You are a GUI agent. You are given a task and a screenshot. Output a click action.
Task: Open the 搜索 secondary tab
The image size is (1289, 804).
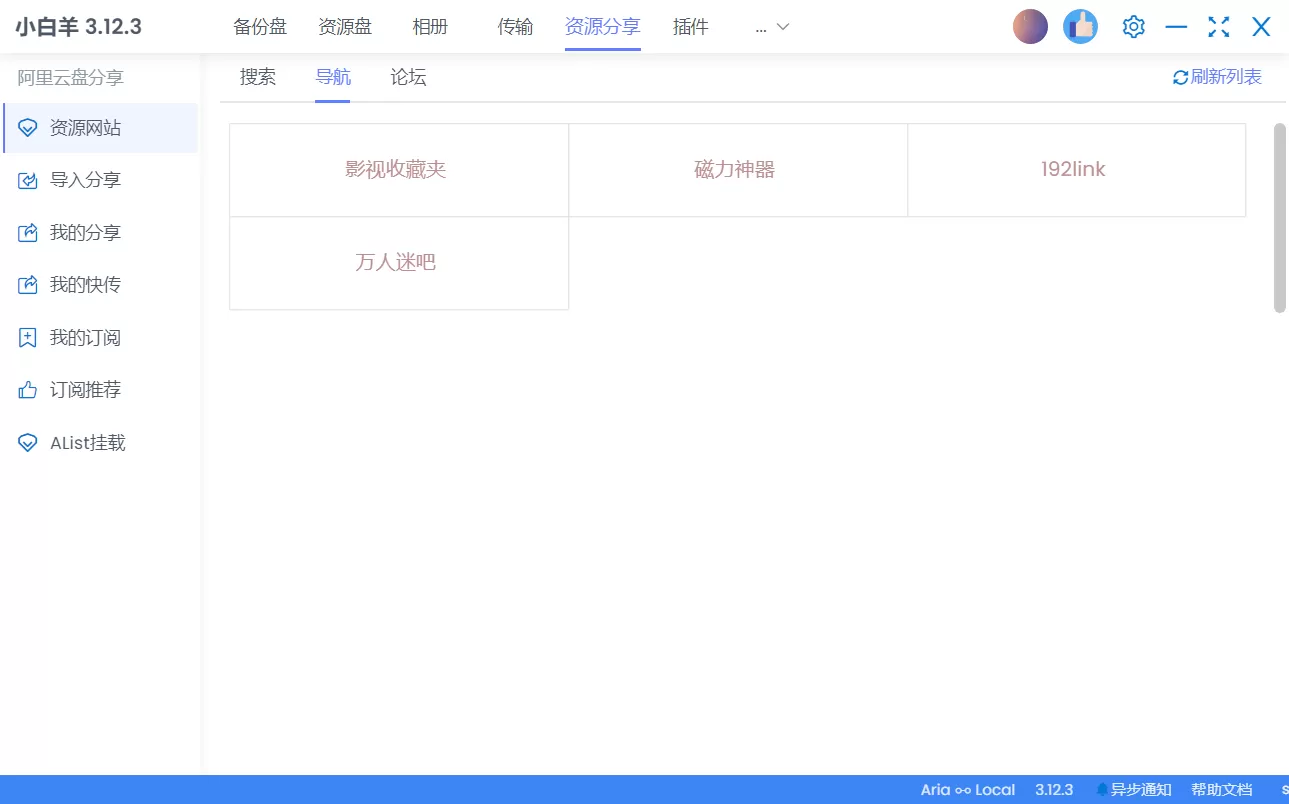257,77
